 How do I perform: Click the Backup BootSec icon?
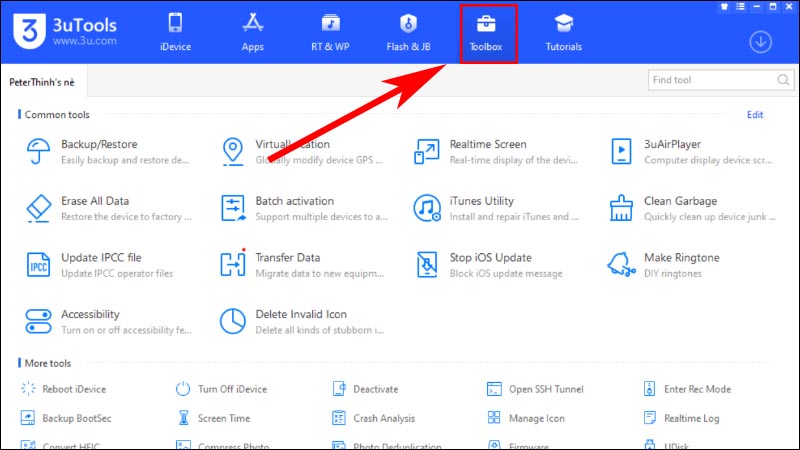click(x=28, y=418)
